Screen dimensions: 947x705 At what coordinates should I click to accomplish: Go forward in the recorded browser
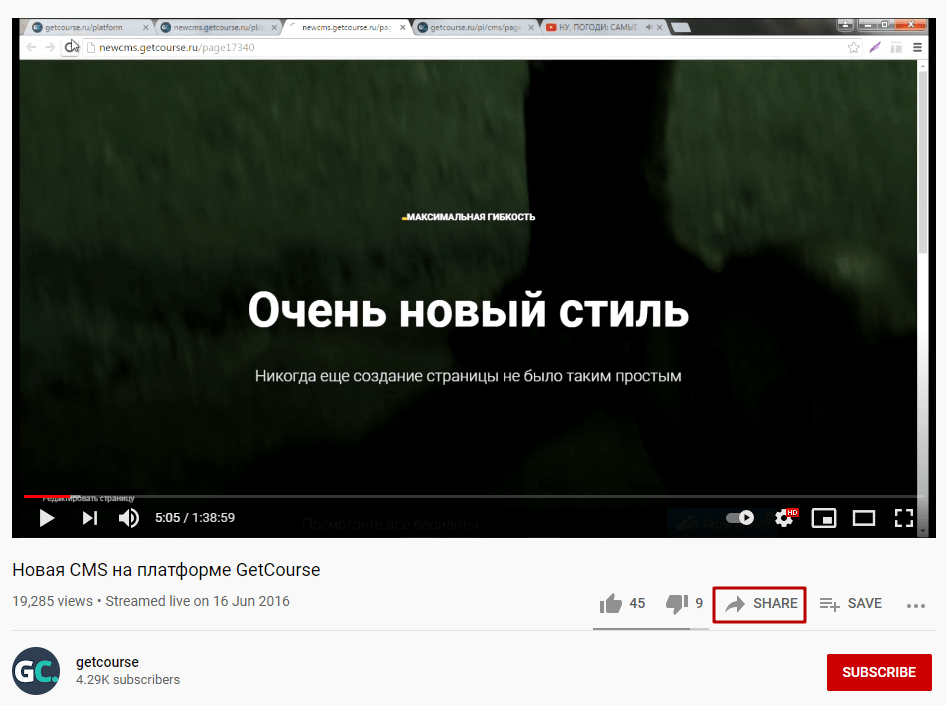pyautogui.click(x=50, y=47)
